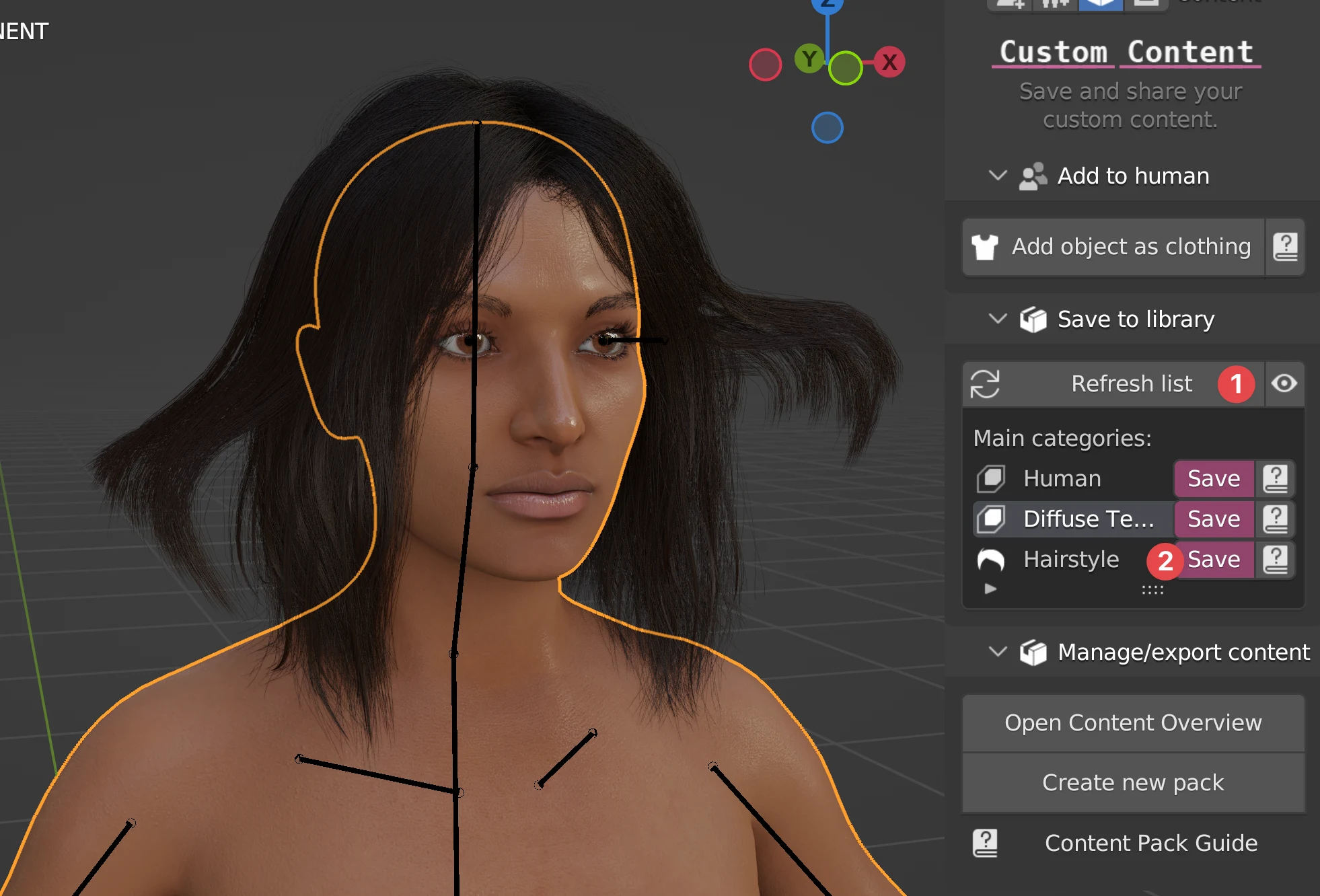This screenshot has width=1320, height=896.
Task: Click the negative Y green gizmo circle
Action: point(845,68)
